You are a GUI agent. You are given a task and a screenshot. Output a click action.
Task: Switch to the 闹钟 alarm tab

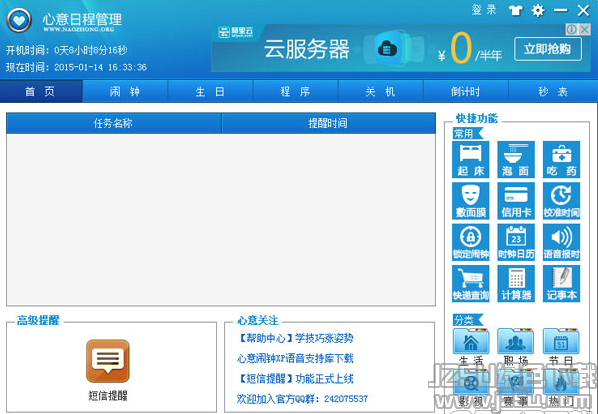[125, 91]
